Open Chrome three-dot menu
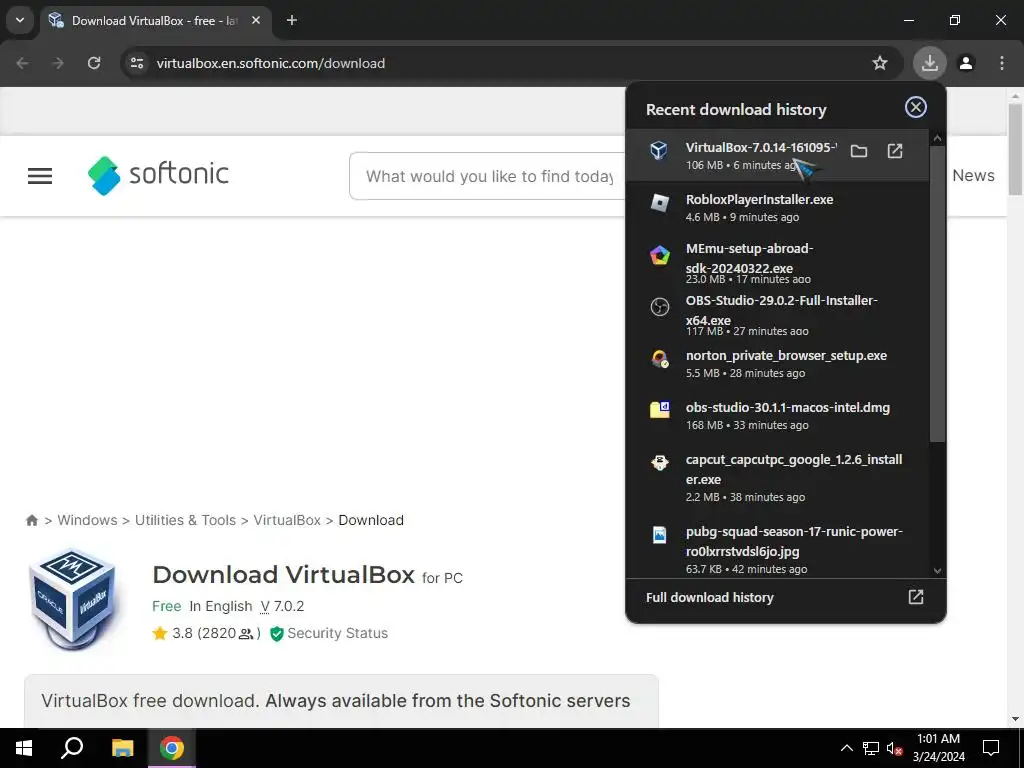 (x=1002, y=63)
